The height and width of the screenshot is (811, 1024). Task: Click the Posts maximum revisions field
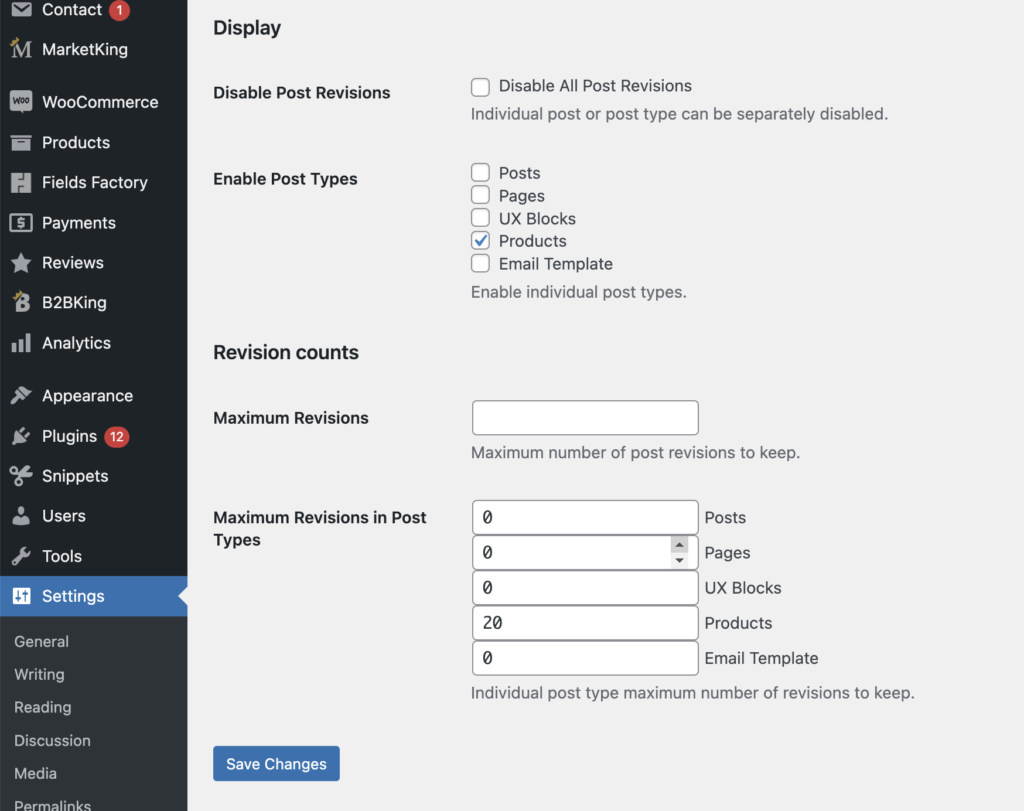click(x=585, y=517)
